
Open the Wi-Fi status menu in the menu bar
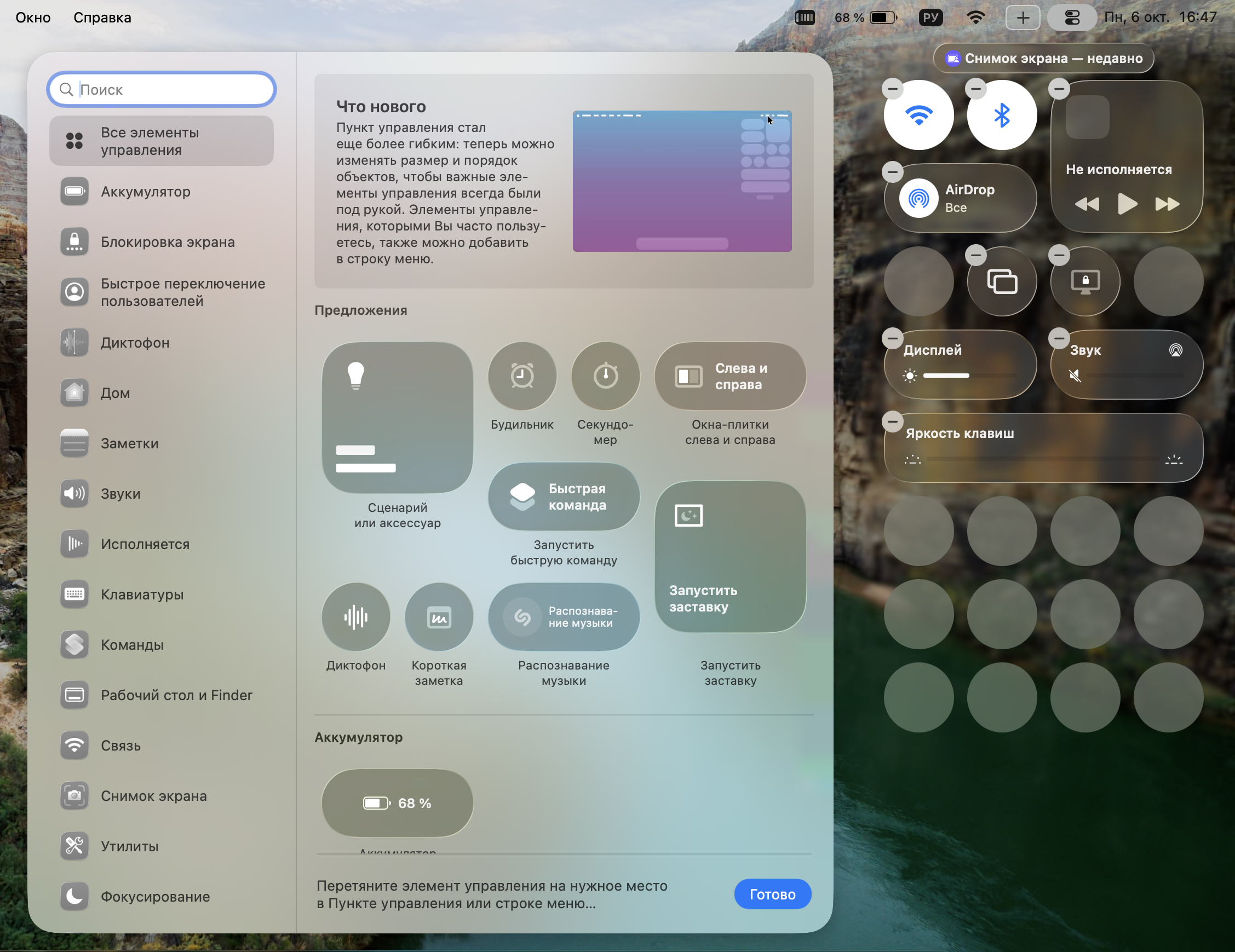click(975, 18)
